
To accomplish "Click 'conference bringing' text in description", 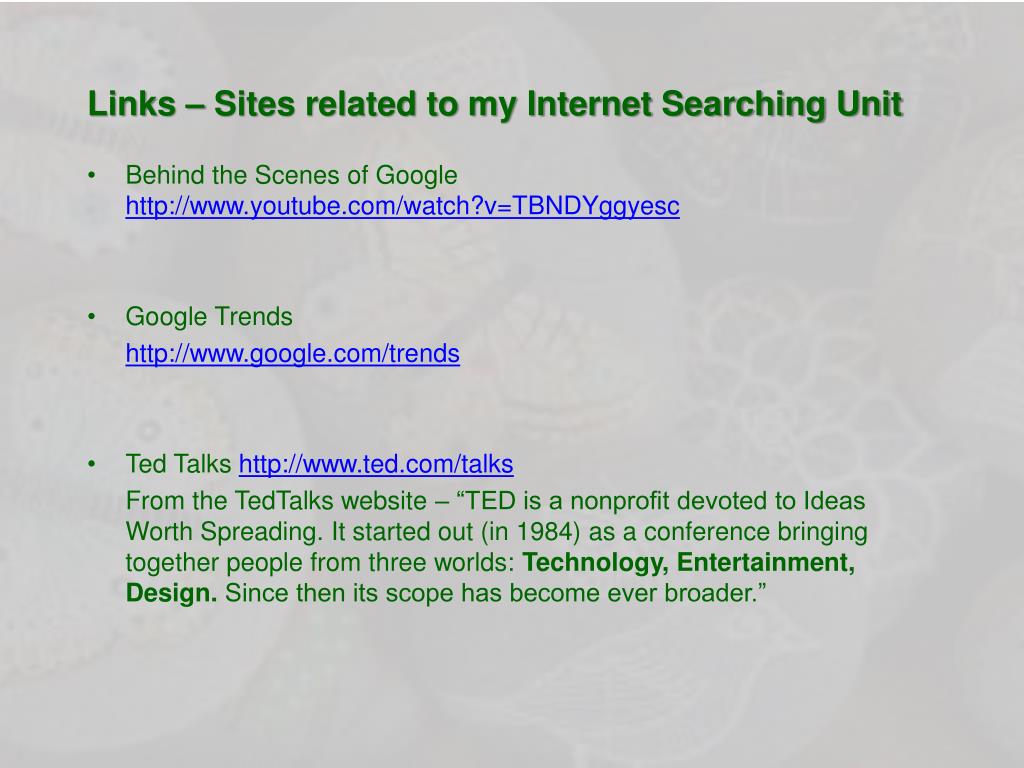I will point(756,532).
